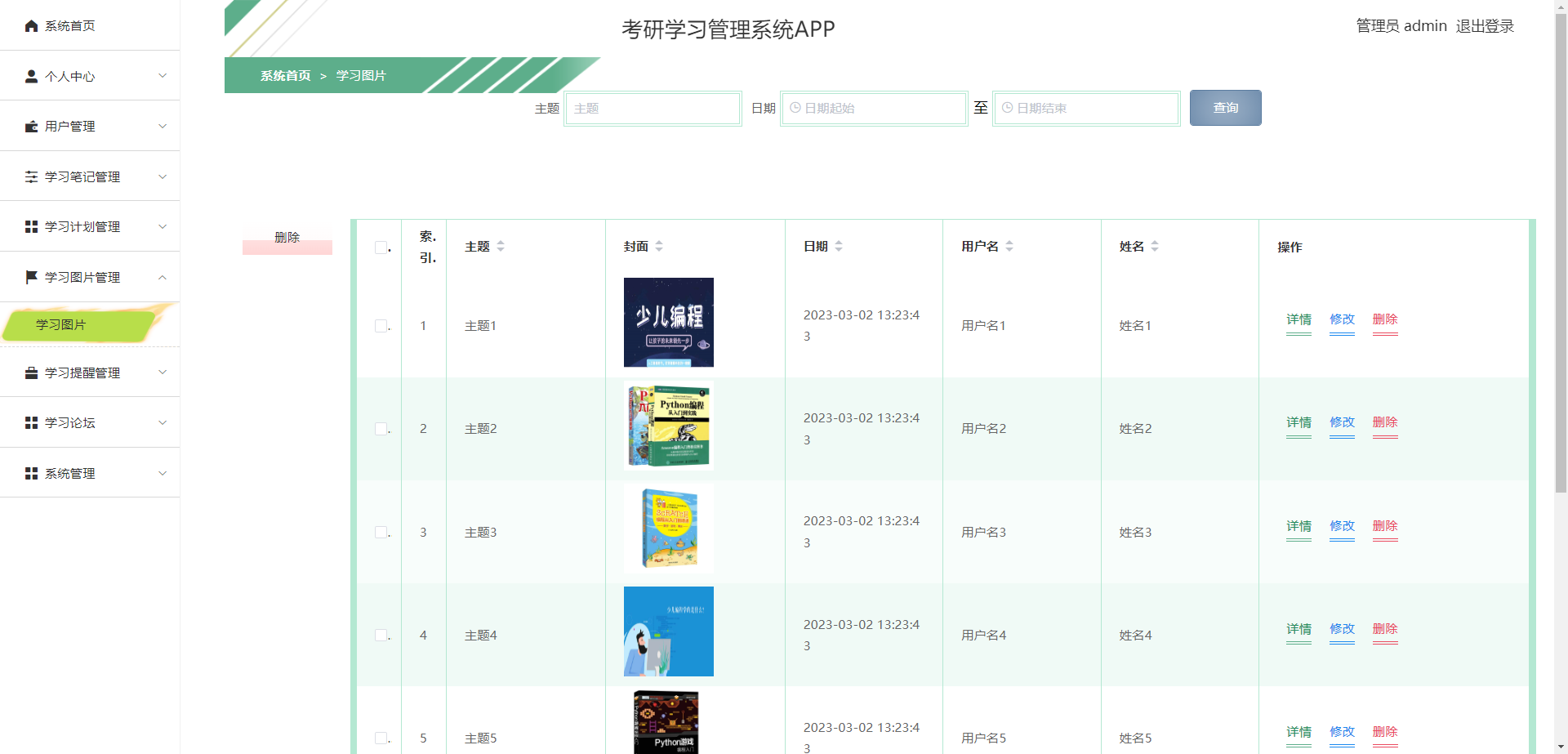Open the 系统首页 sidebar item
Image resolution: width=1568 pixels, height=754 pixels.
[x=90, y=25]
